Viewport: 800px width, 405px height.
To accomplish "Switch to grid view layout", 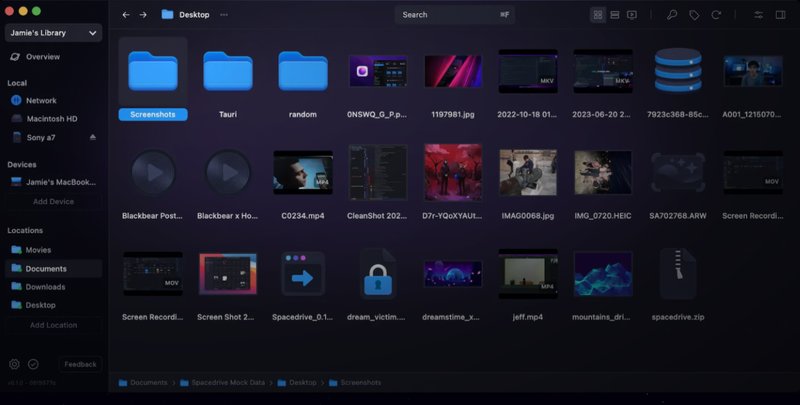I will (x=598, y=15).
